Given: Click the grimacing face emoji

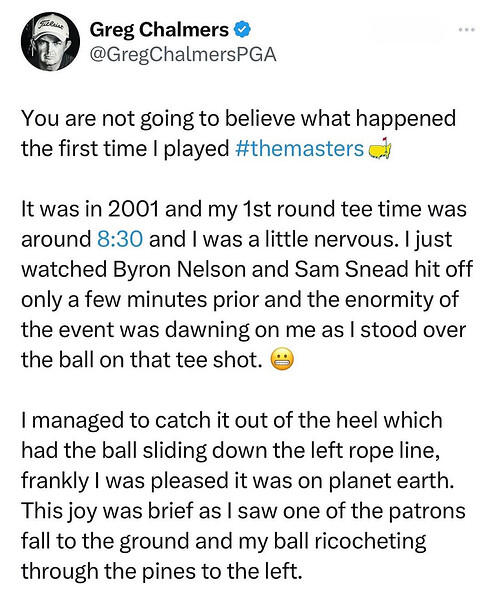Looking at the screenshot, I should coord(282,360).
